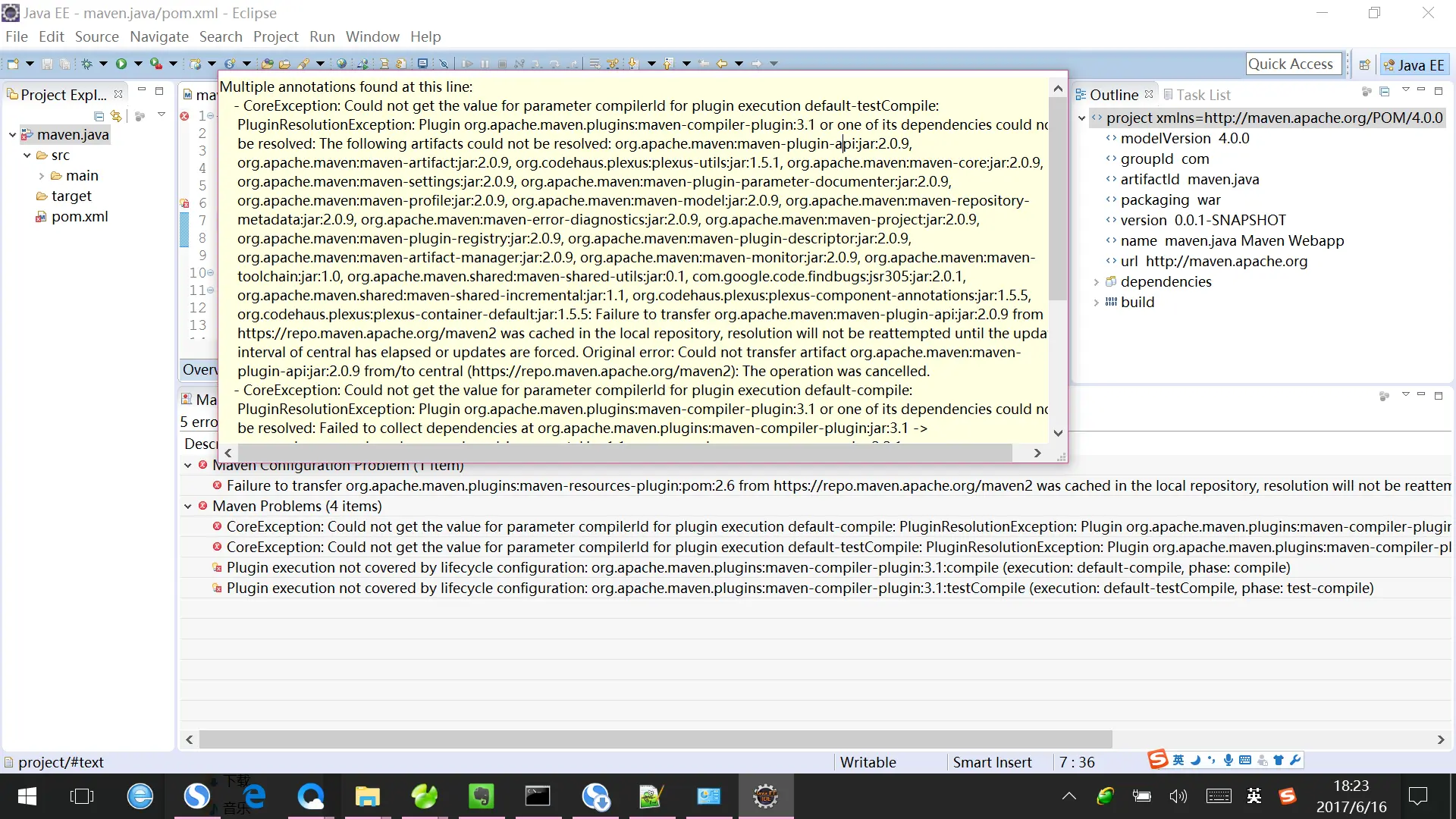Click the Debug bug icon in toolbar
The height and width of the screenshot is (819, 1456).
[x=87, y=64]
